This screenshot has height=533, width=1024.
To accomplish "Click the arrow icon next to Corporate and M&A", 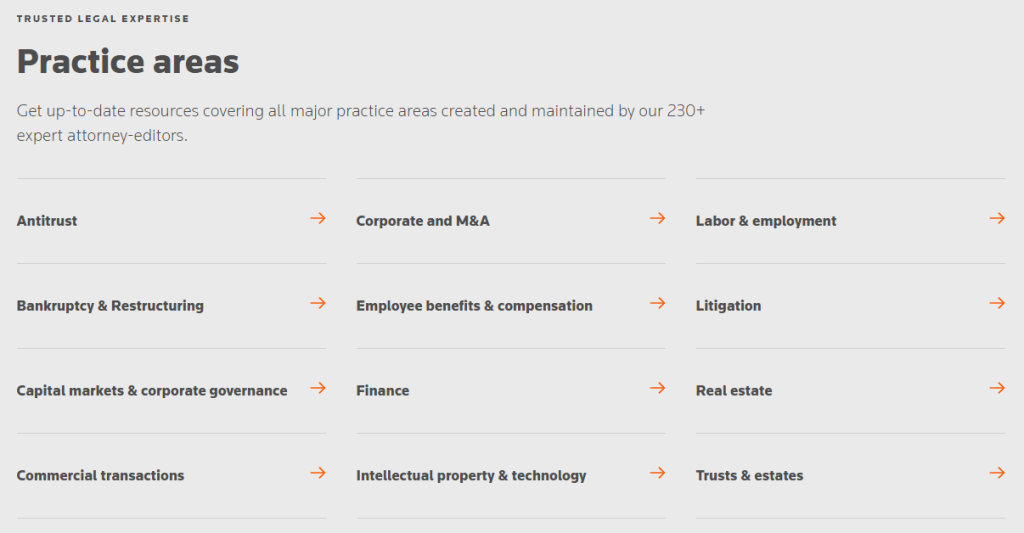I will pyautogui.click(x=658, y=218).
